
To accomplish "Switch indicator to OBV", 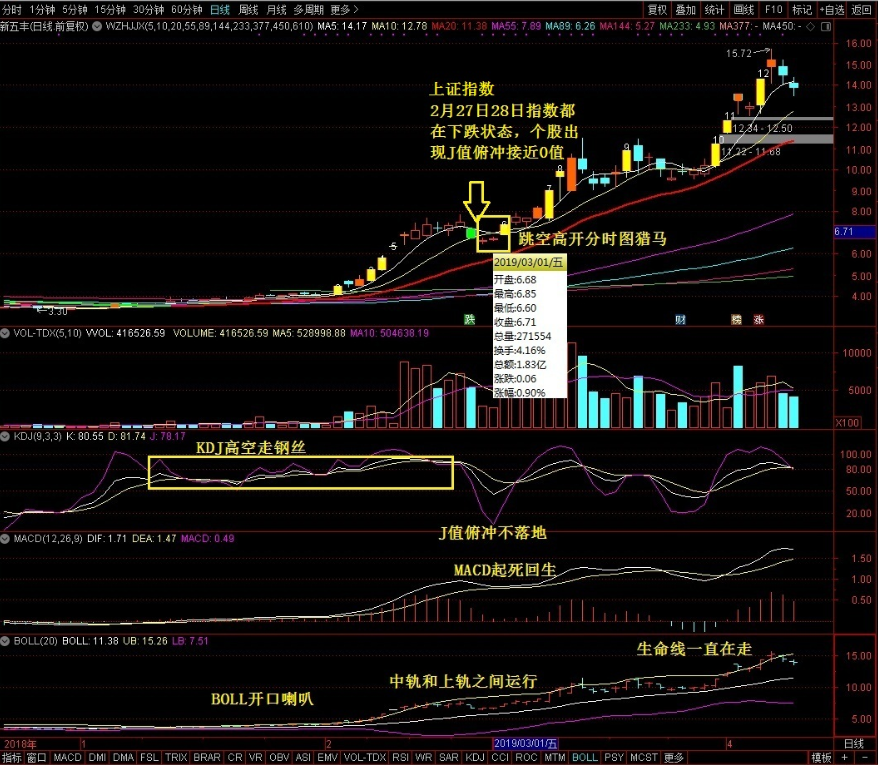I will [x=279, y=758].
